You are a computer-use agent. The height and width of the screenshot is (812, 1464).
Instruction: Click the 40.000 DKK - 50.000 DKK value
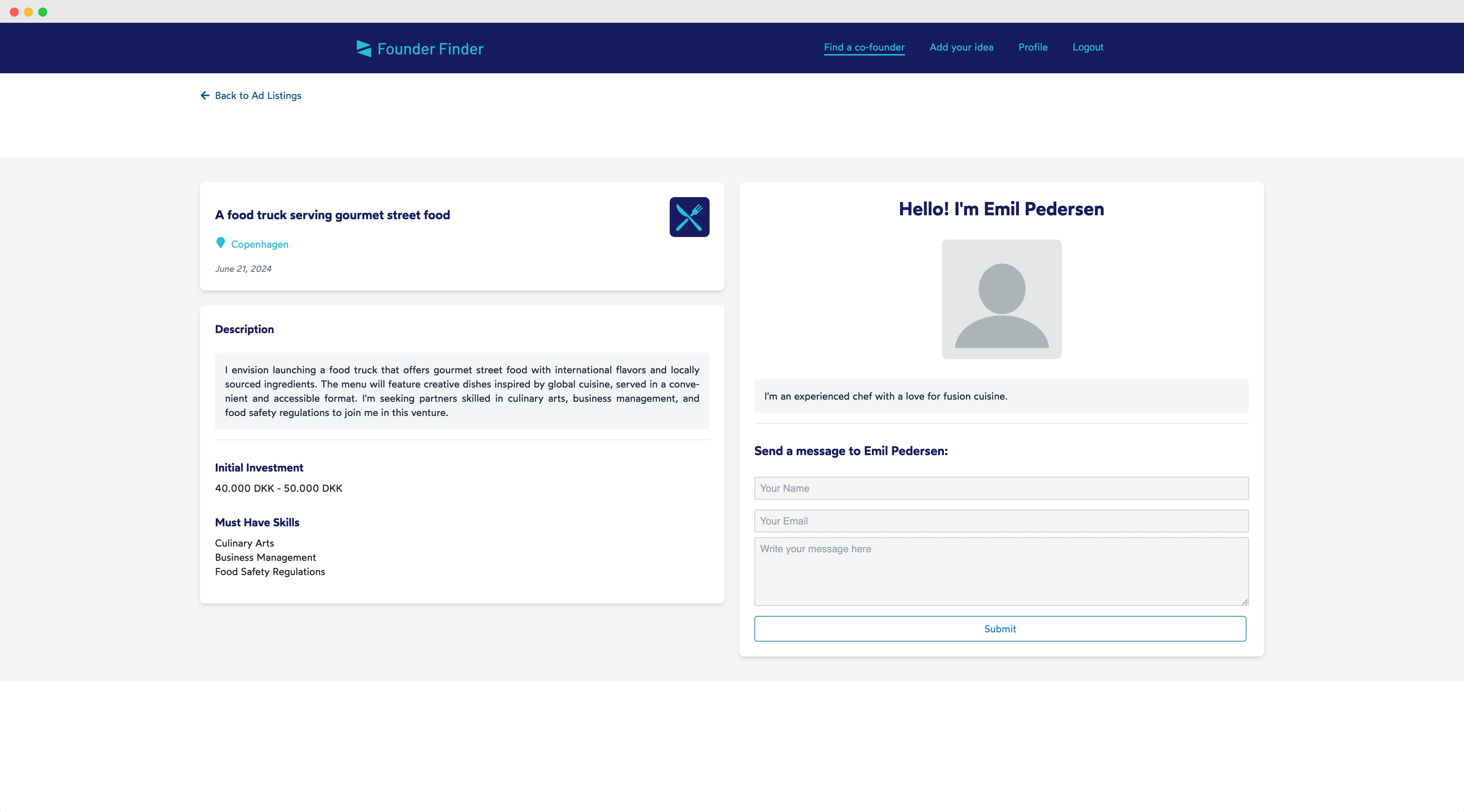point(278,488)
